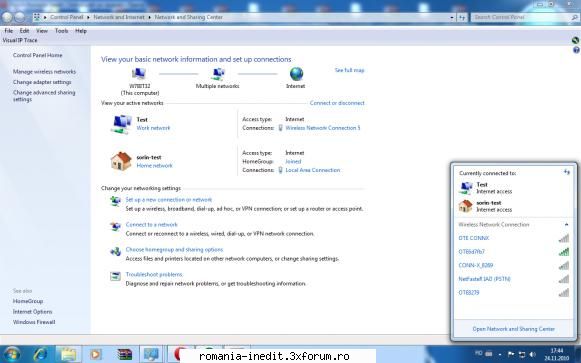Image resolution: width=581 pixels, height=363 pixels.
Task: Click the Connect to a network icon
Action: (x=115, y=226)
